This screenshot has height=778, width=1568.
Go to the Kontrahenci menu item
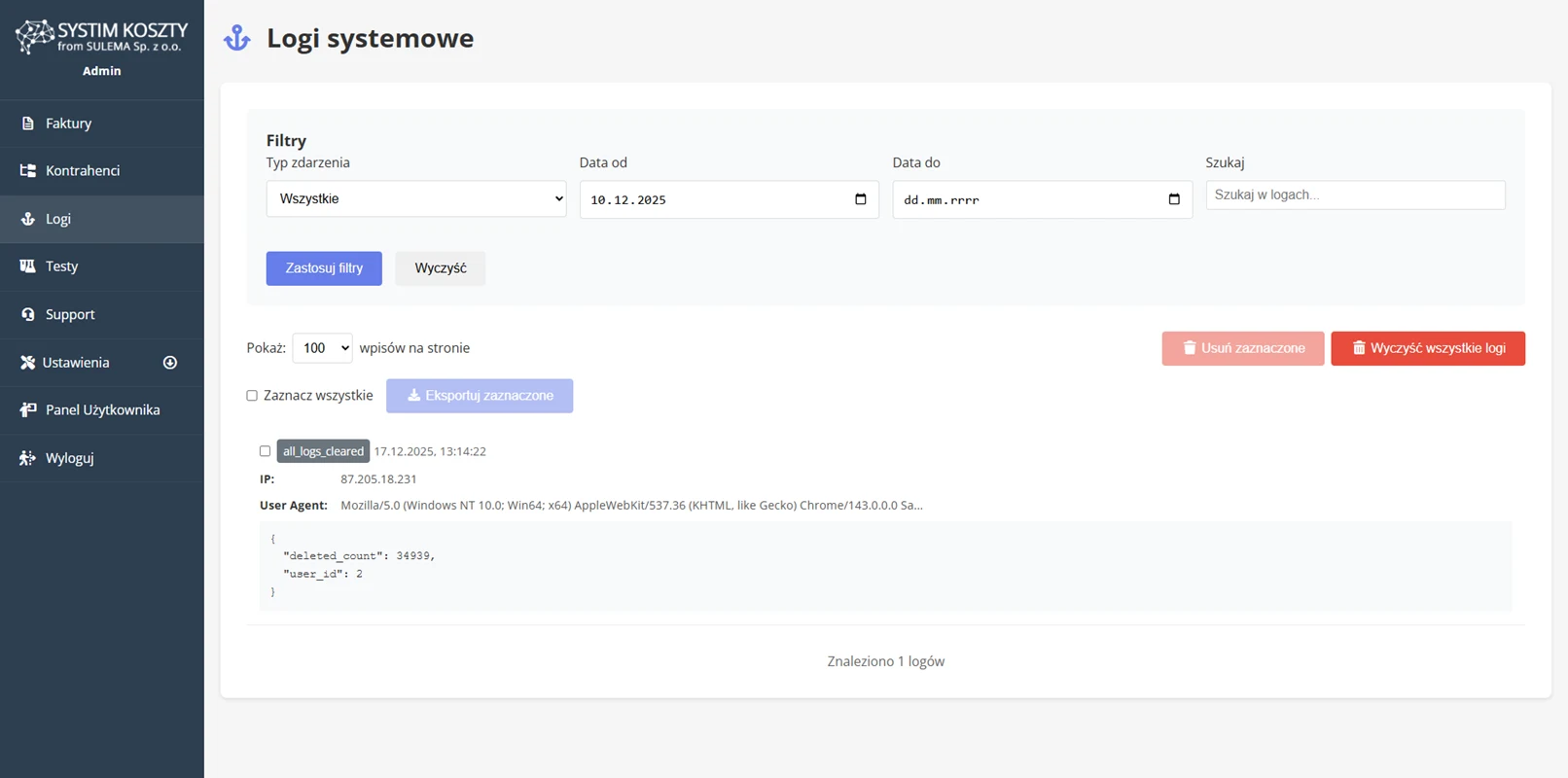[83, 171]
